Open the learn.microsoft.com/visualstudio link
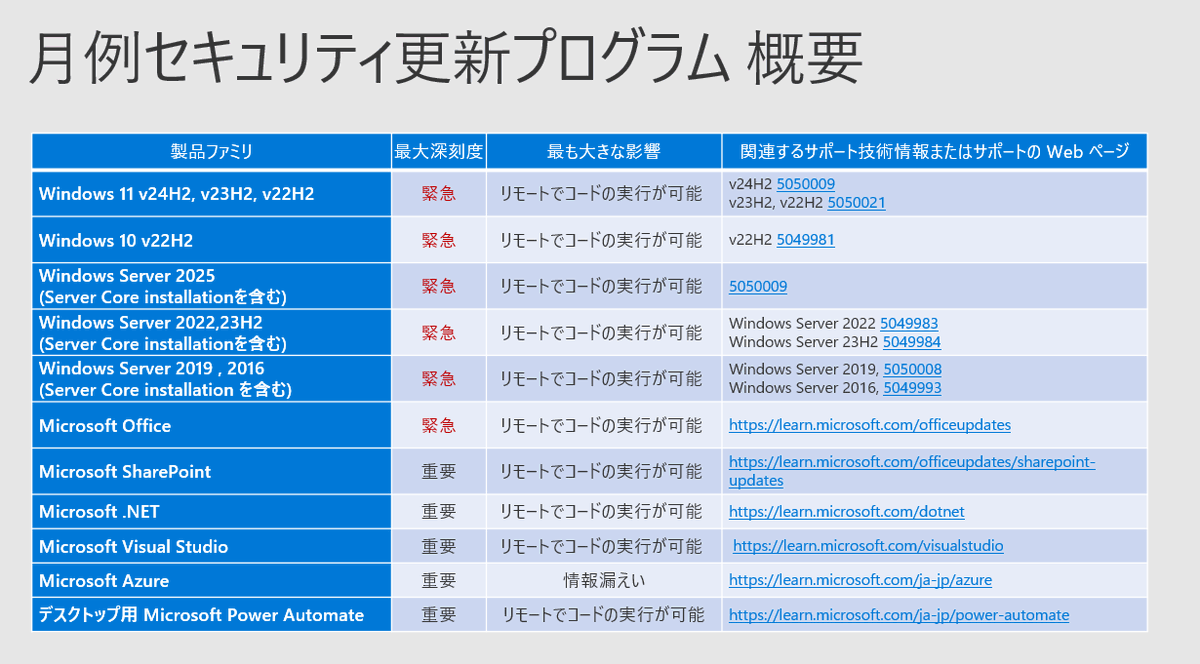Viewport: 1200px width, 664px height. [868, 546]
